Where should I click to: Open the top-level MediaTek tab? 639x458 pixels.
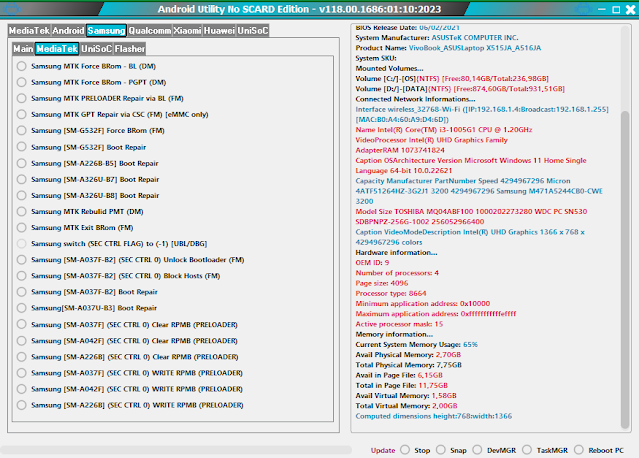tap(29, 31)
